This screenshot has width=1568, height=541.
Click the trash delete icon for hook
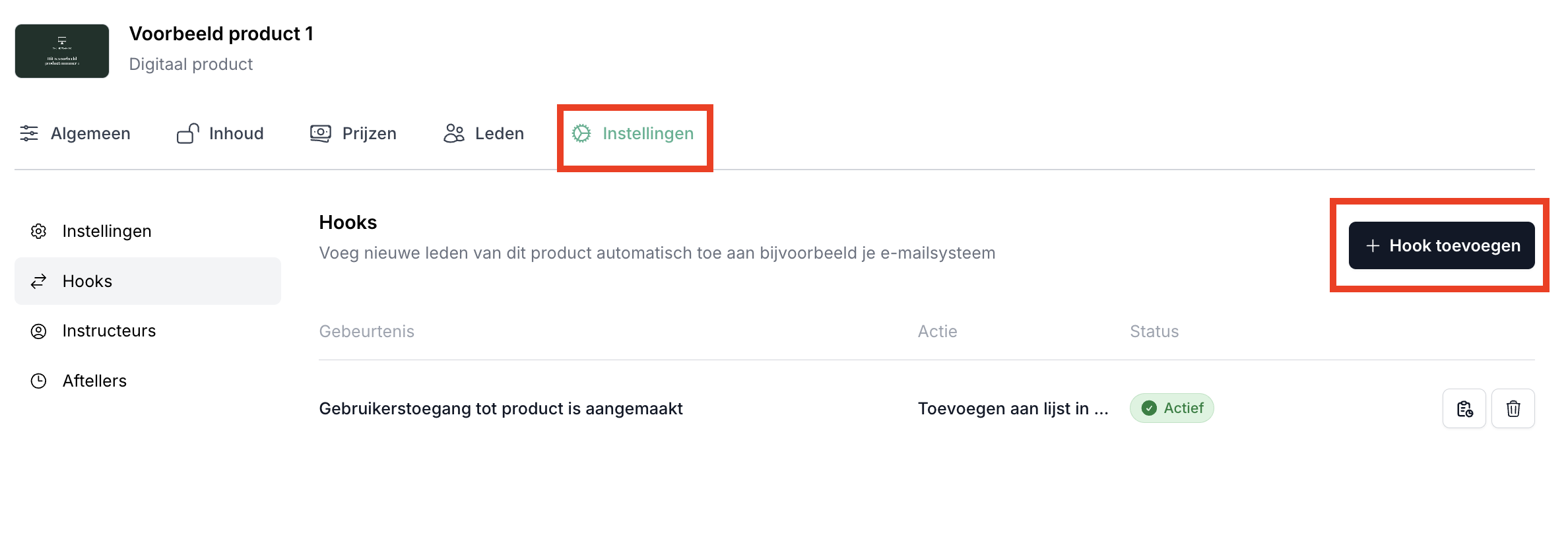coord(1513,409)
